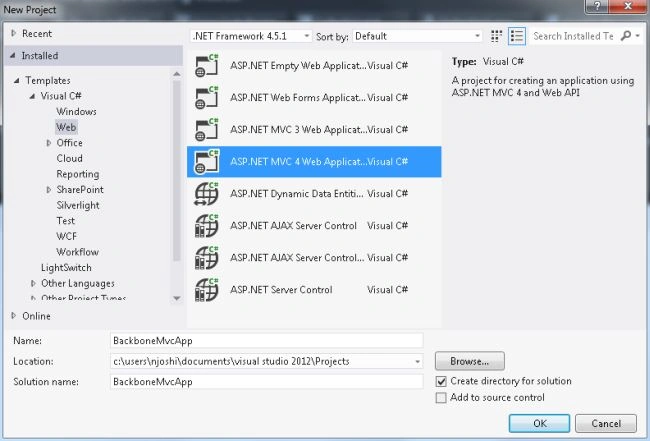
Task: Click the ASP.NET AJAX Server Control icon
Action: pos(206,225)
